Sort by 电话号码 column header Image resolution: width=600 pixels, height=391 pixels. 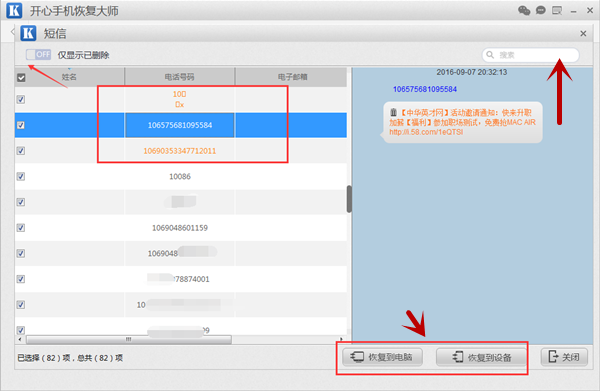179,77
